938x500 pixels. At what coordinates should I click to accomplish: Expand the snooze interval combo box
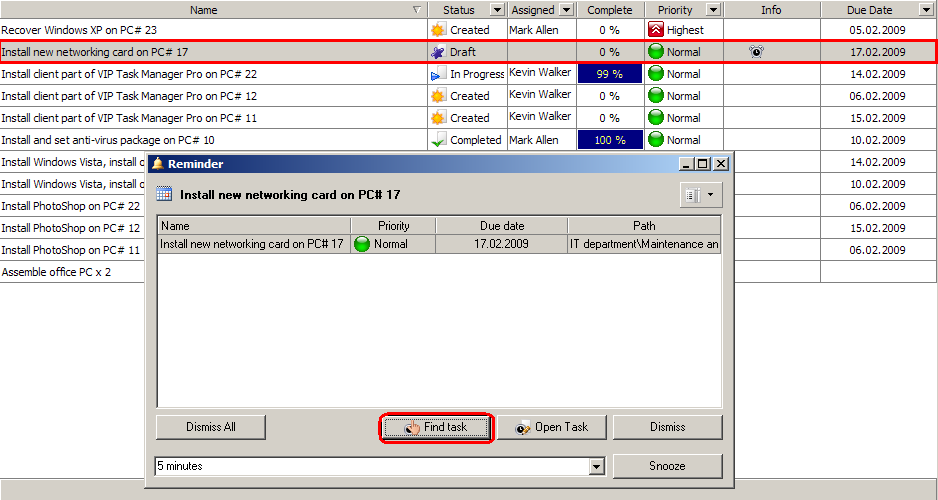pos(597,467)
